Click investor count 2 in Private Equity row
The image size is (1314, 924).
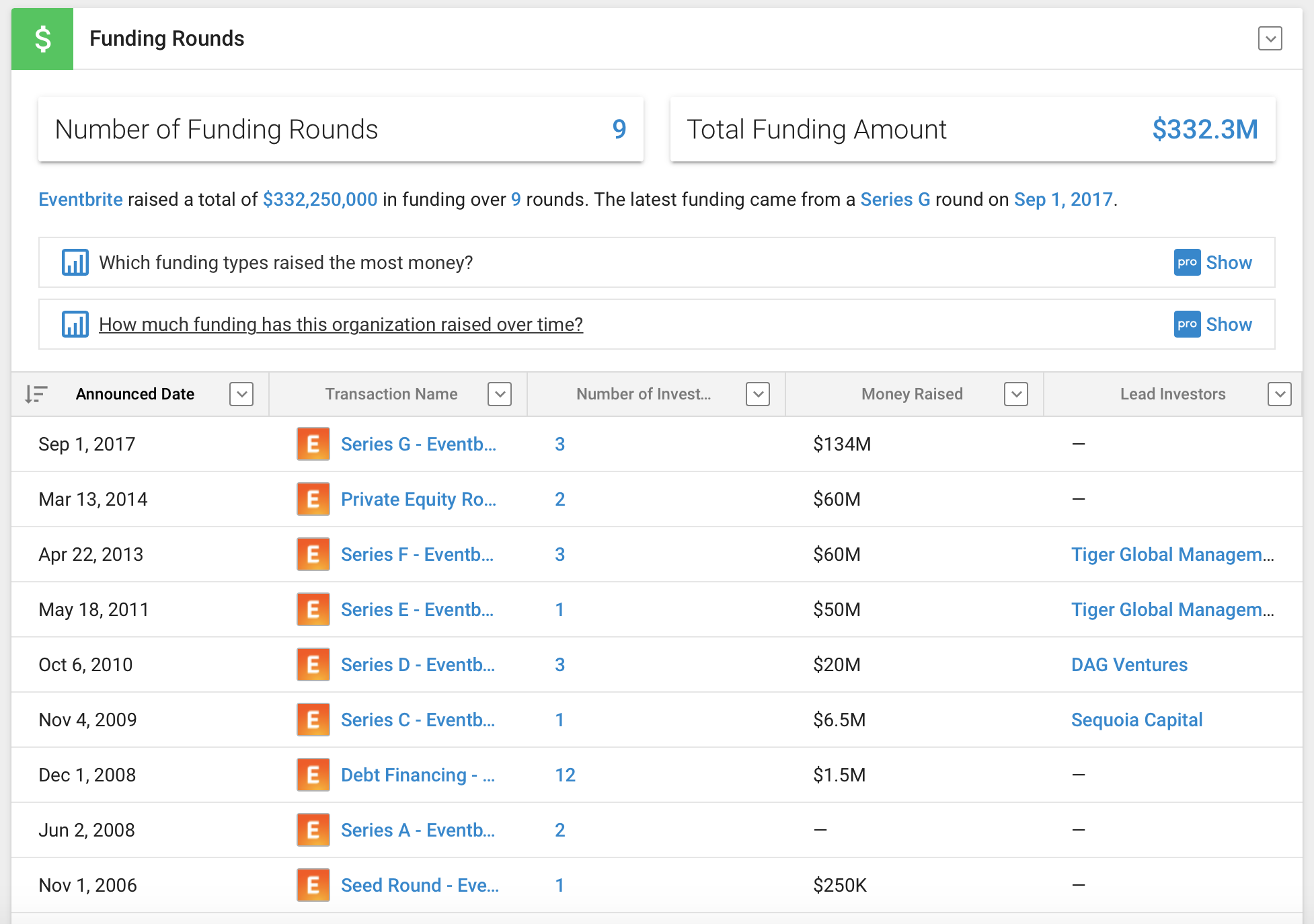[x=559, y=499]
